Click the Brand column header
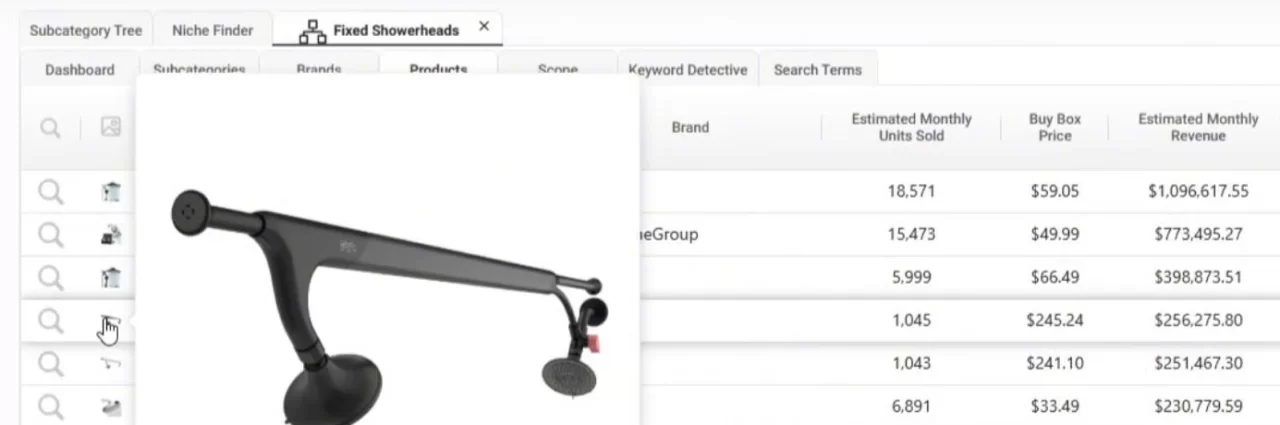The image size is (1280, 425). tap(690, 127)
